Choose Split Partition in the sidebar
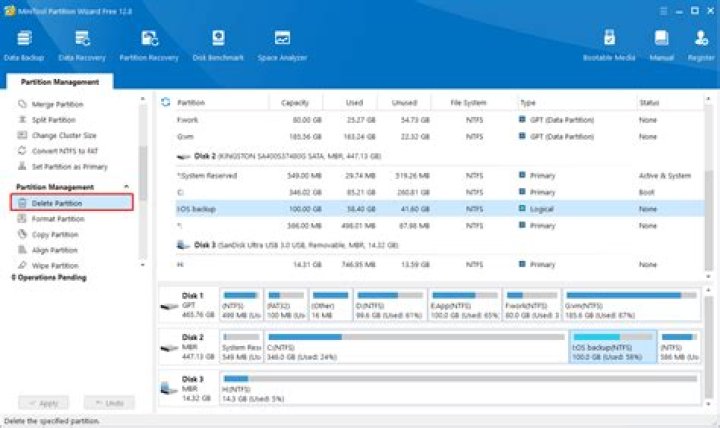This screenshot has height=428, width=720. (53, 120)
